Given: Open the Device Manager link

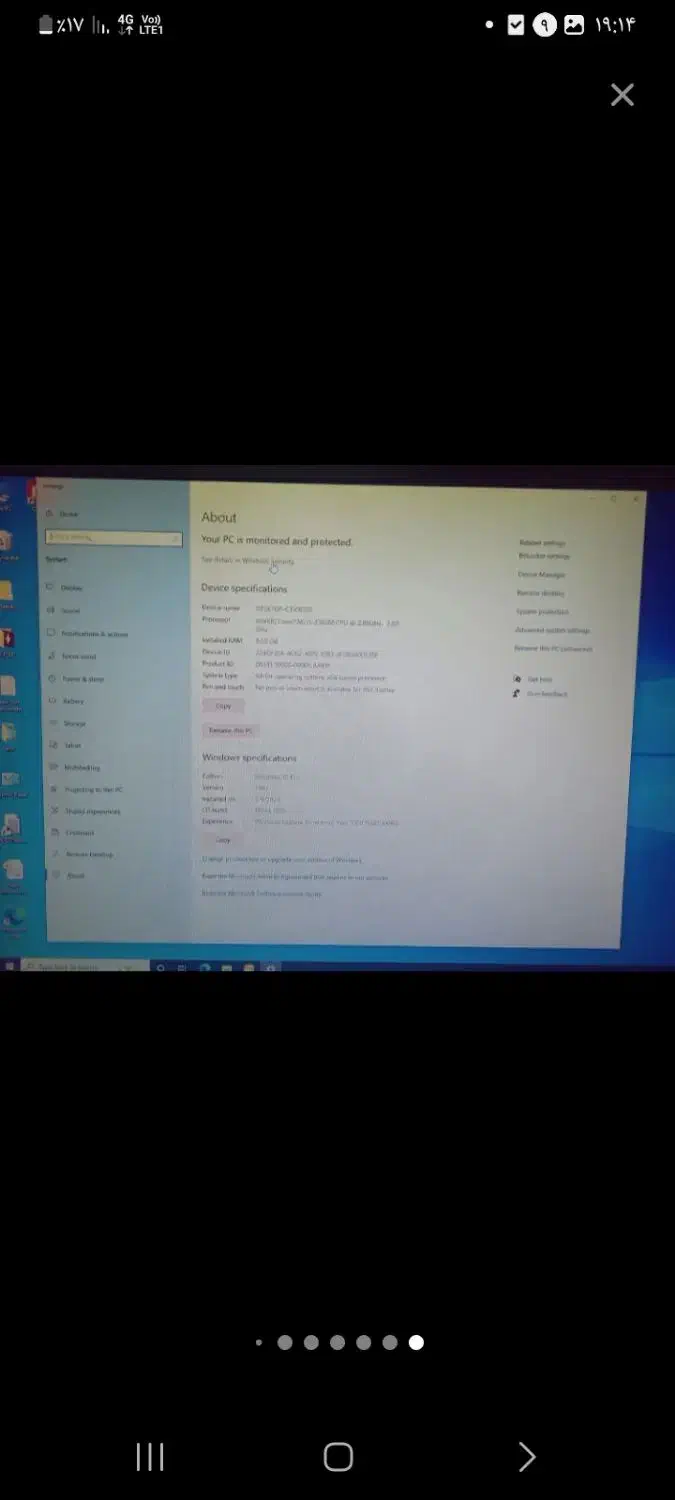Looking at the screenshot, I should point(541,575).
